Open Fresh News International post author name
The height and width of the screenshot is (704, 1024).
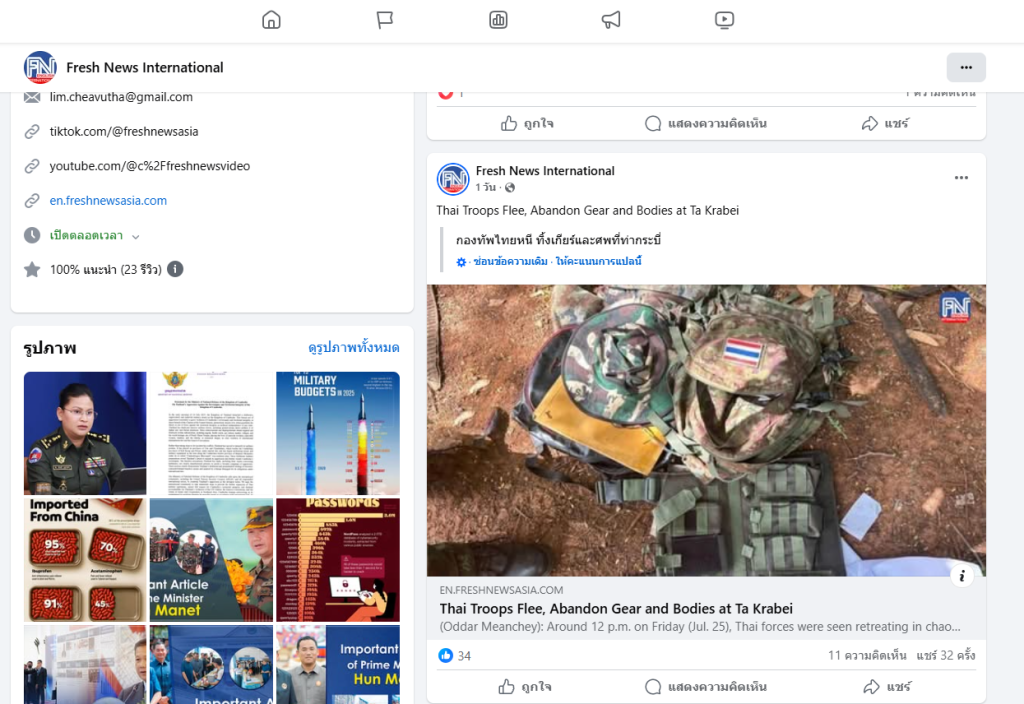pos(545,170)
